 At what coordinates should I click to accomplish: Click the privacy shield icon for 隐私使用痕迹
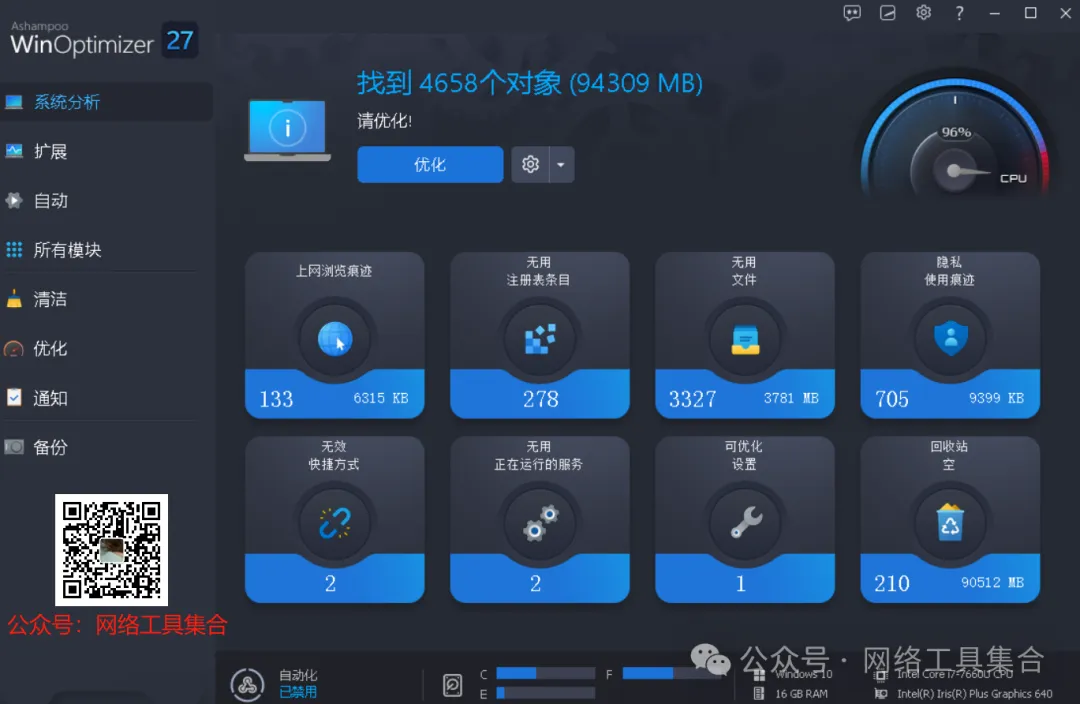[x=950, y=339]
